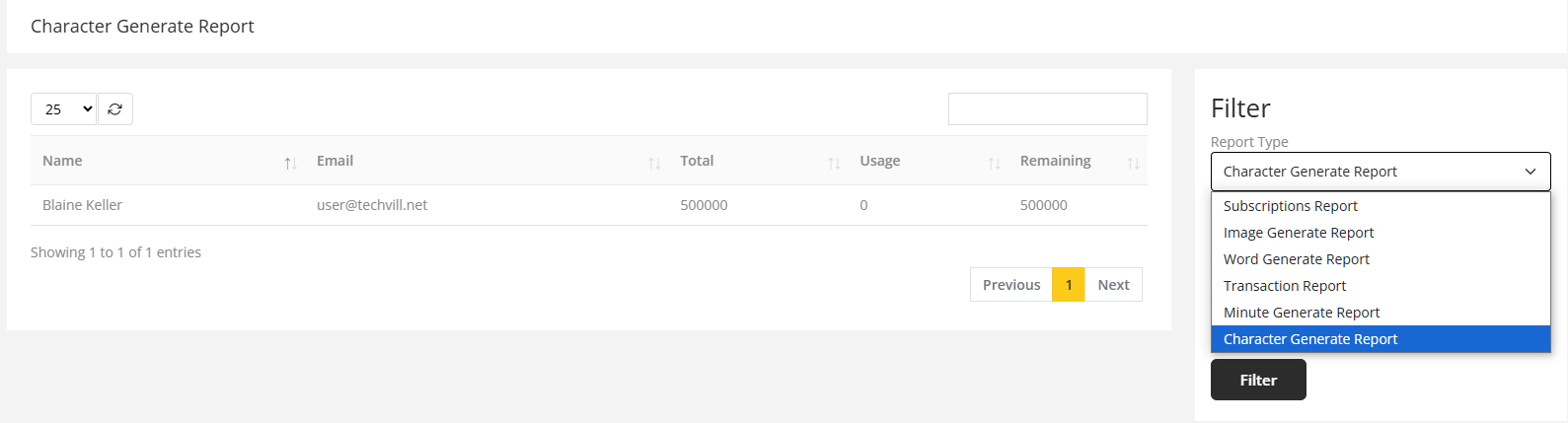The width and height of the screenshot is (1568, 423).
Task: Select Subscriptions Report option
Action: (x=1290, y=206)
